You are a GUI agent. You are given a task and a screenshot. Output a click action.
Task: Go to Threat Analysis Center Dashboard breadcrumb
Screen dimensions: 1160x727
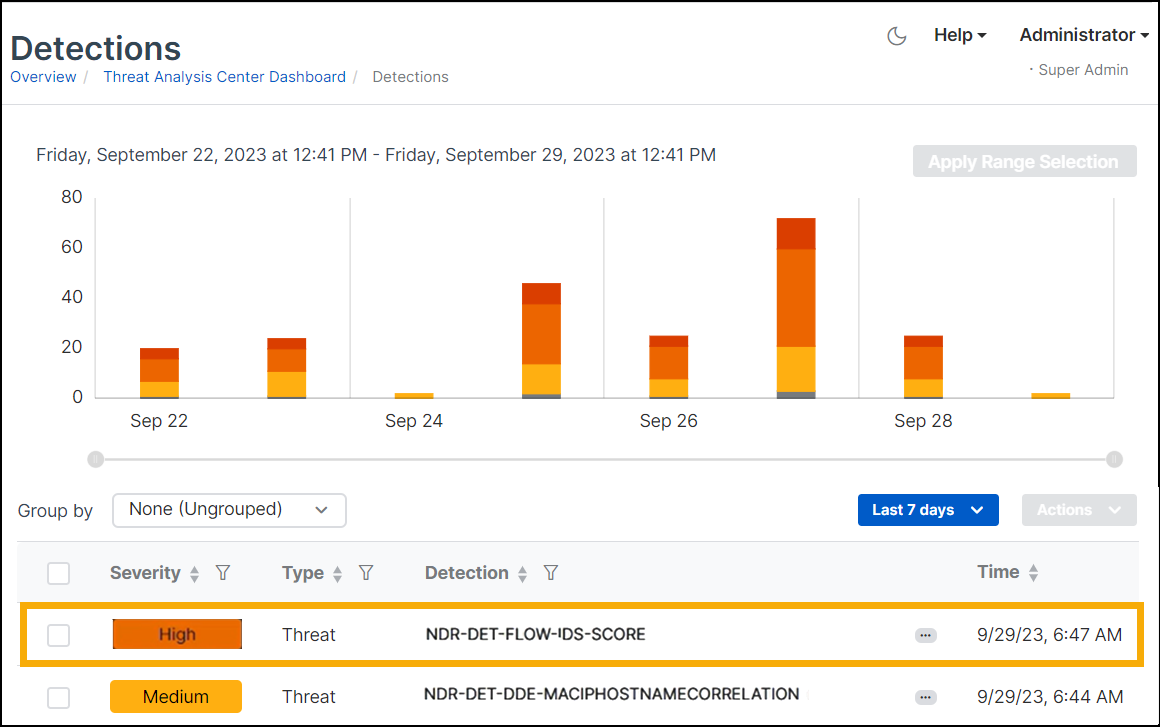[224, 77]
